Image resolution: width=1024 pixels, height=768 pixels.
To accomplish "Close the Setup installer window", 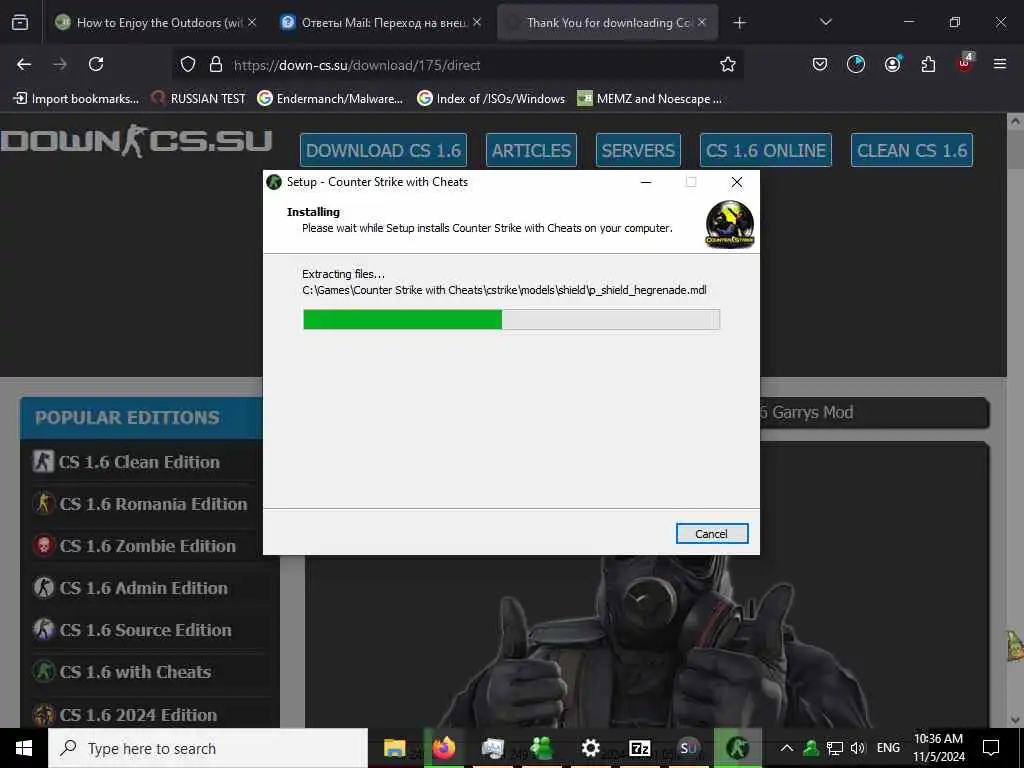I will click(737, 182).
